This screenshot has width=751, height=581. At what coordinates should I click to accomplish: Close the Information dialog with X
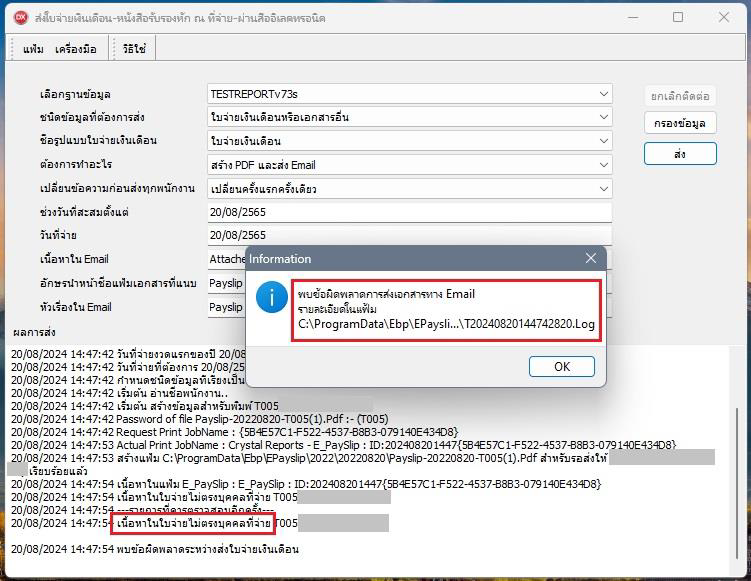tap(590, 258)
